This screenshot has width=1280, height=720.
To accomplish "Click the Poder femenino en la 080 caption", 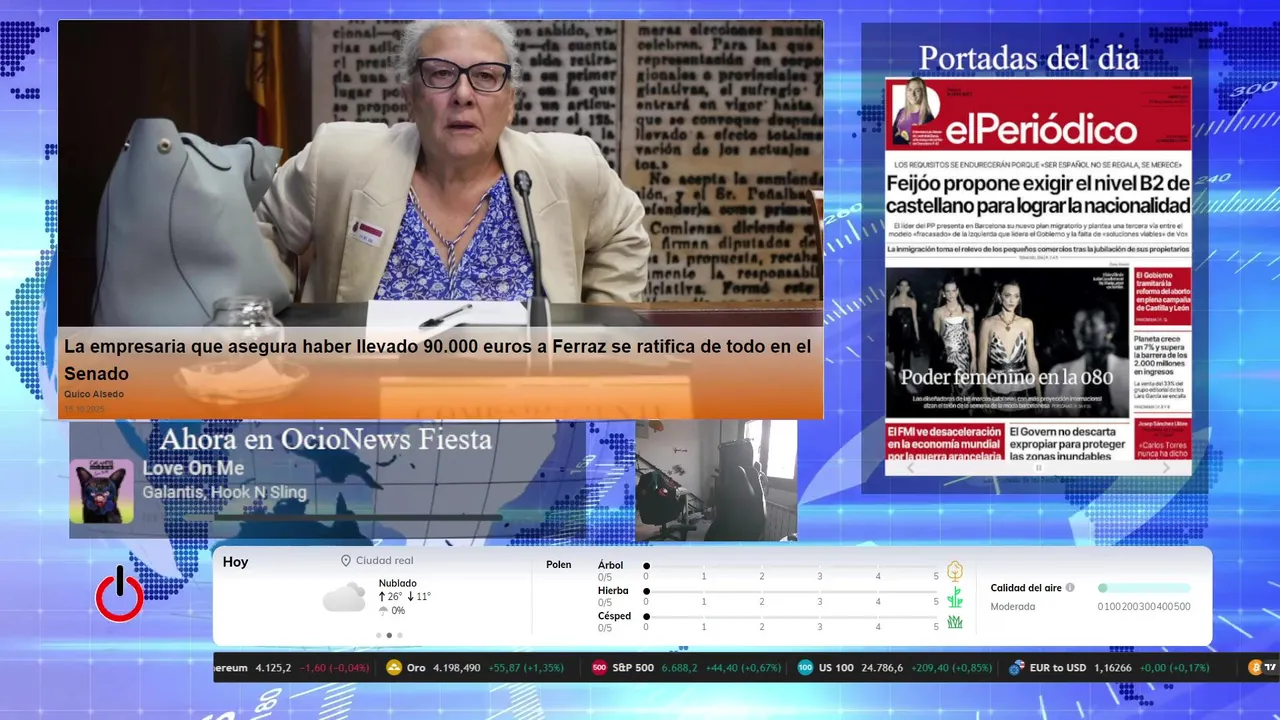I will click(1006, 377).
